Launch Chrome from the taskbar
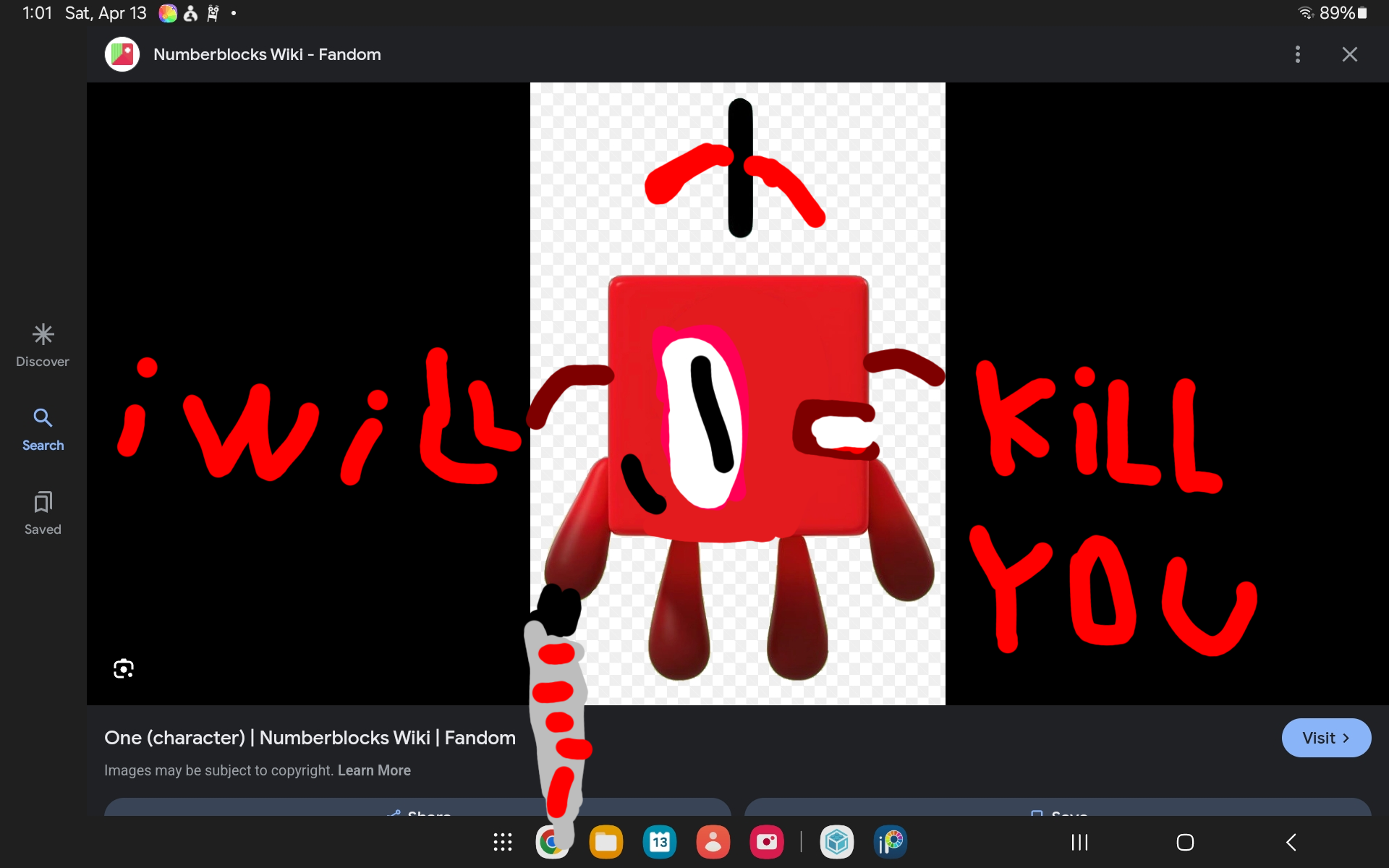 click(x=551, y=843)
